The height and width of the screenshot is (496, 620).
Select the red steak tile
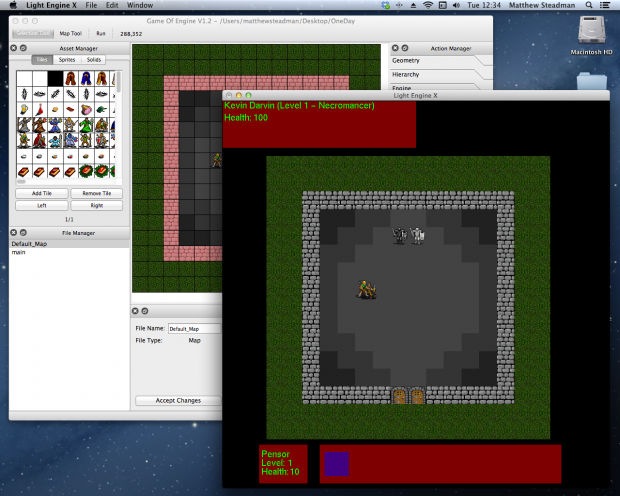tap(71, 109)
